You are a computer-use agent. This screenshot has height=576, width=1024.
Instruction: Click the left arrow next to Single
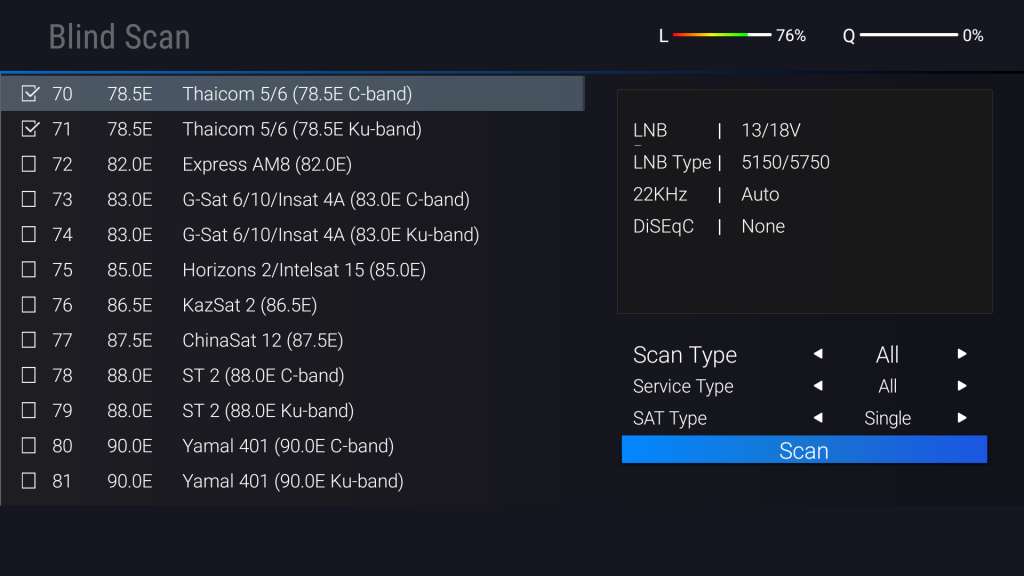pyautogui.click(x=817, y=418)
